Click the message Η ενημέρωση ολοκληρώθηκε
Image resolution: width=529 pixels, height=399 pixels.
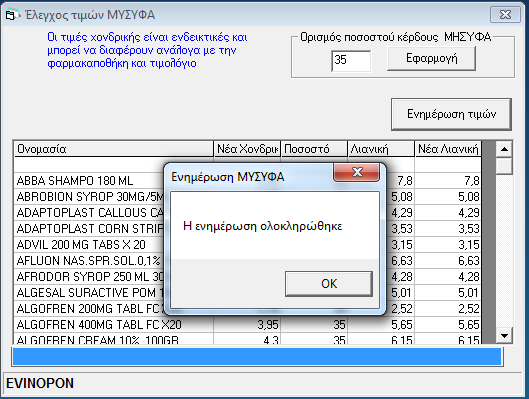click(262, 226)
